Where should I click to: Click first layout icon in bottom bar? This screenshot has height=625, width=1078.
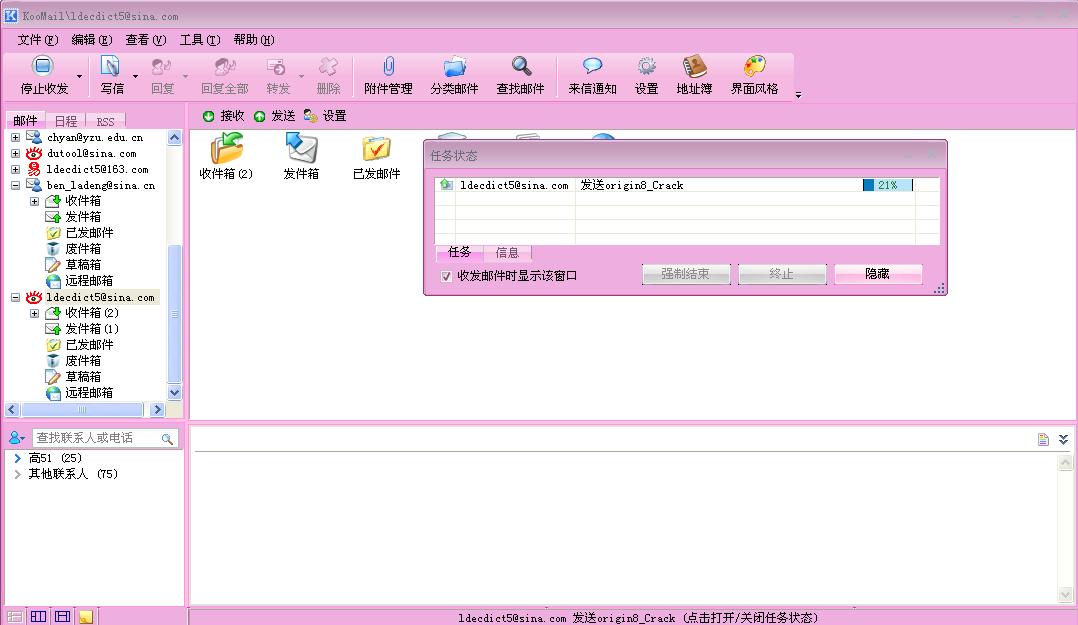coord(14,617)
